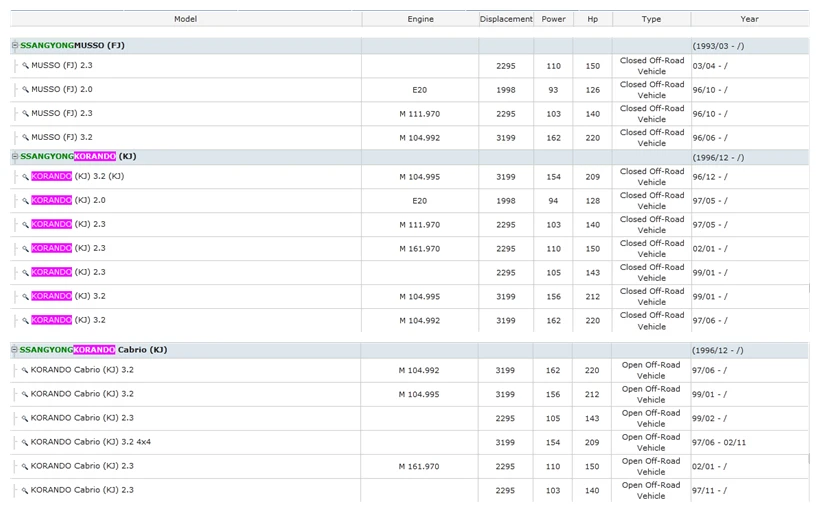Click year (1996/12 - /) in KORANDO Cabrio header
820x512 pixels.
[x=718, y=350]
